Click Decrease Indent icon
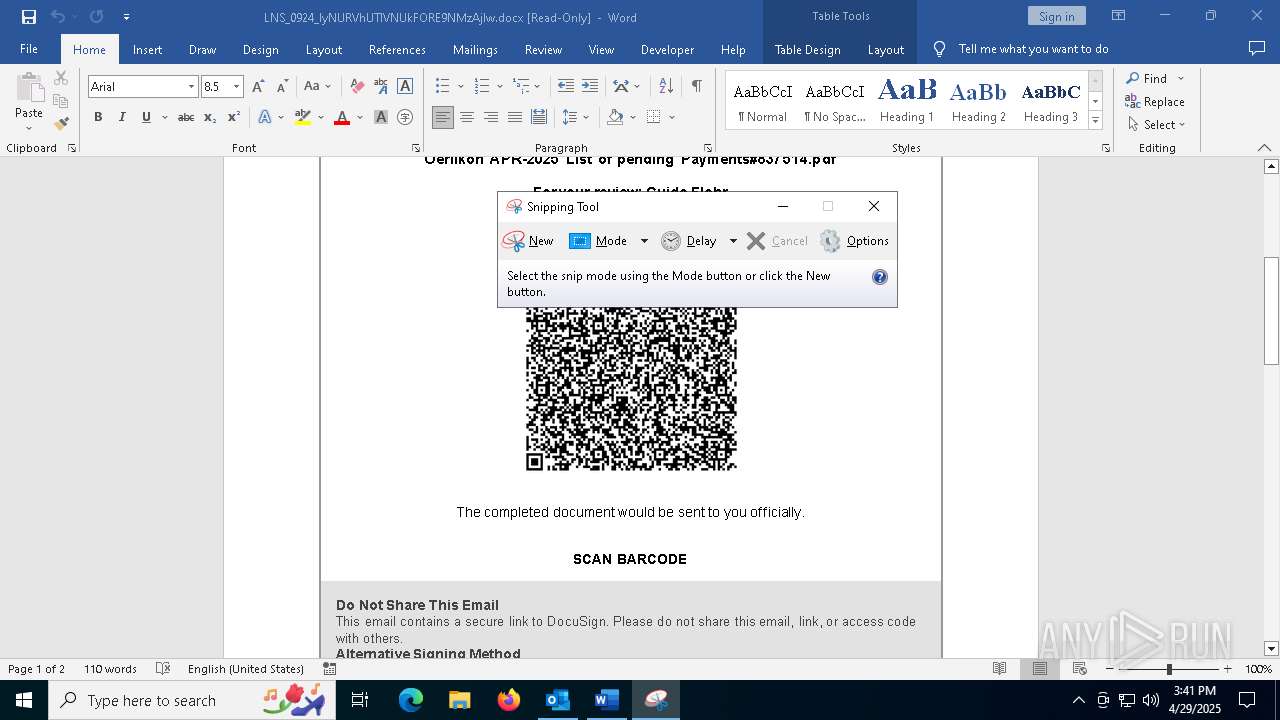1280x720 pixels. 566,87
